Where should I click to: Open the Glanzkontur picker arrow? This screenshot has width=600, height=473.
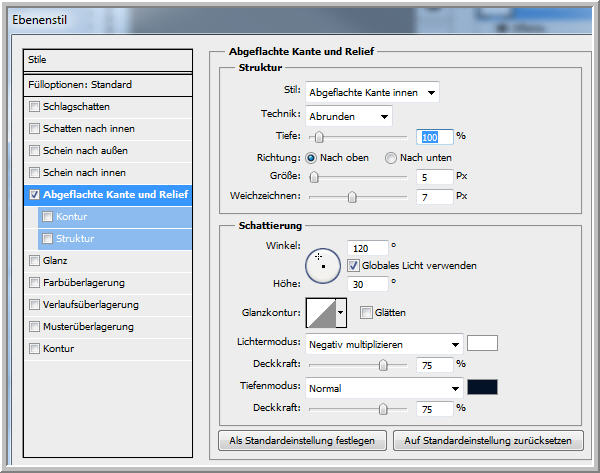tap(341, 313)
